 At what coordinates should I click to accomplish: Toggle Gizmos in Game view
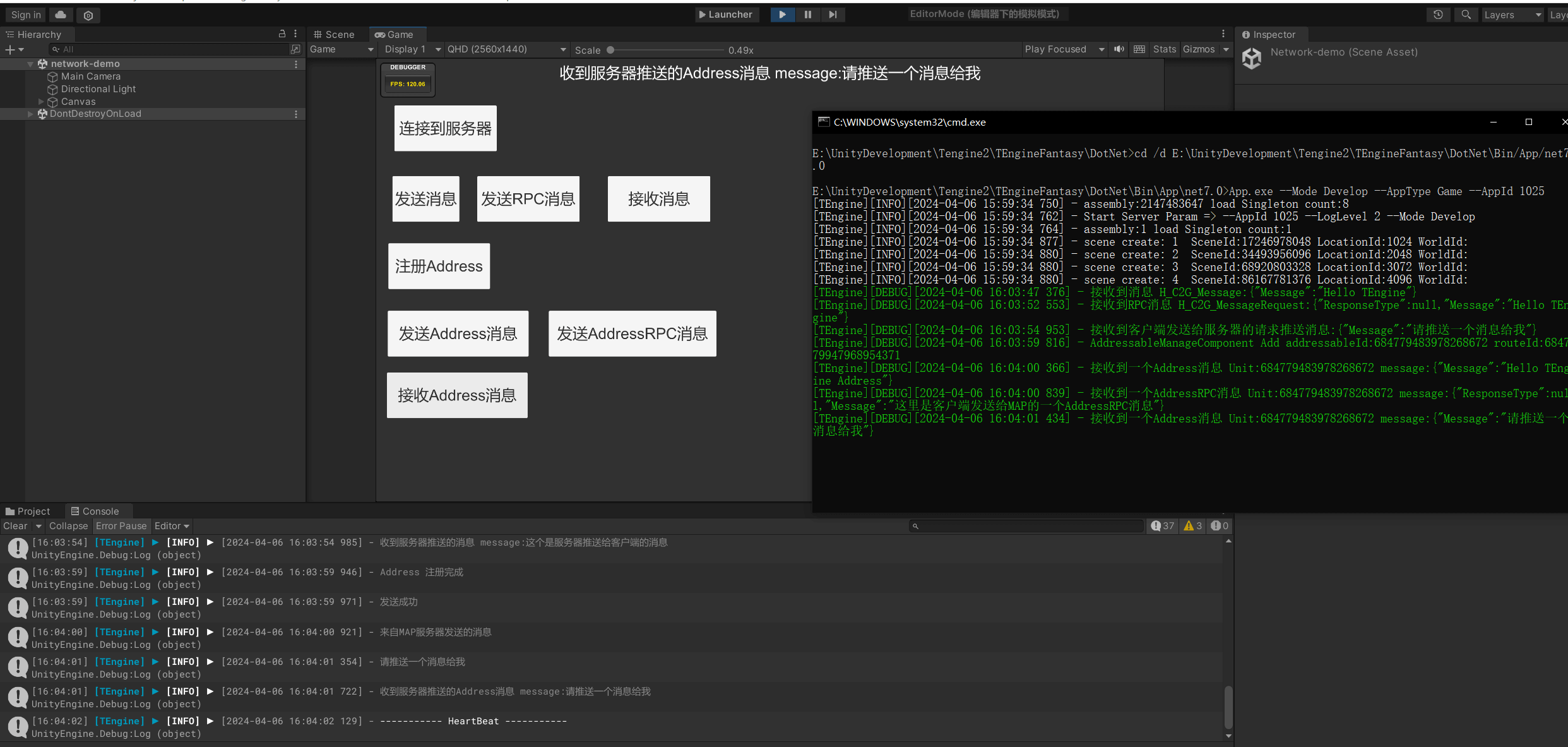pyautogui.click(x=1199, y=49)
